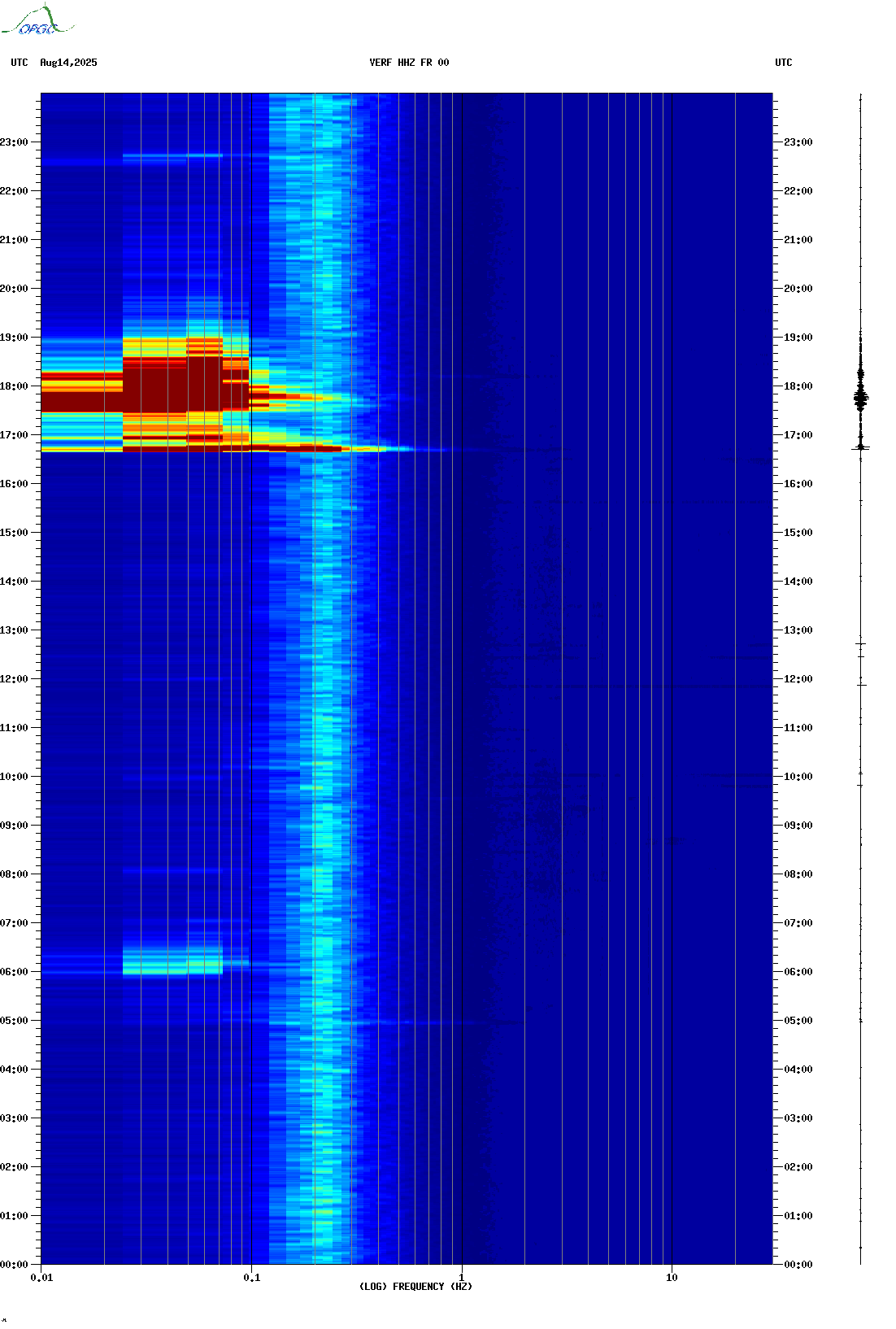Image resolution: width=896 pixels, height=1329 pixels.
Task: Click the left axis '09:00' time label
Action: point(14,826)
